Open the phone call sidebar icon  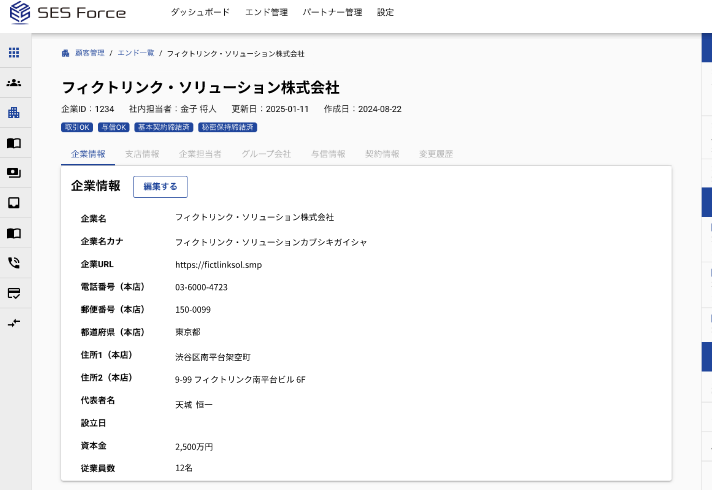pos(14,262)
